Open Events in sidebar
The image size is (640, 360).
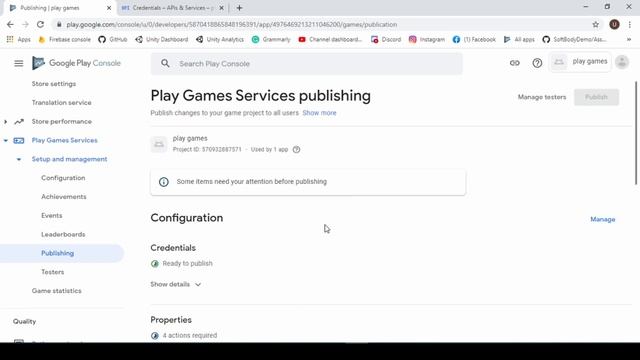click(52, 216)
